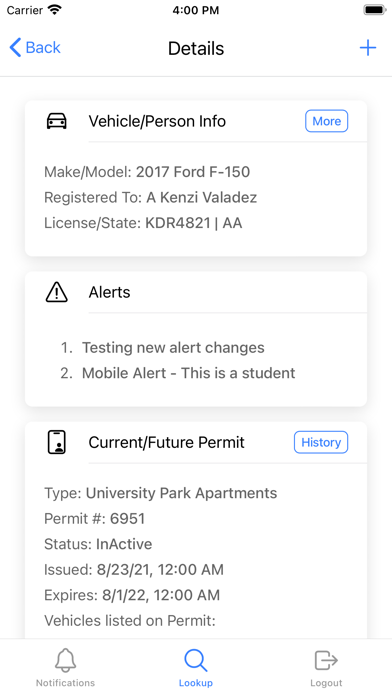Tap the car icon in Vehicle/Person Info
Screen dimensions: 392x696
tap(57, 121)
